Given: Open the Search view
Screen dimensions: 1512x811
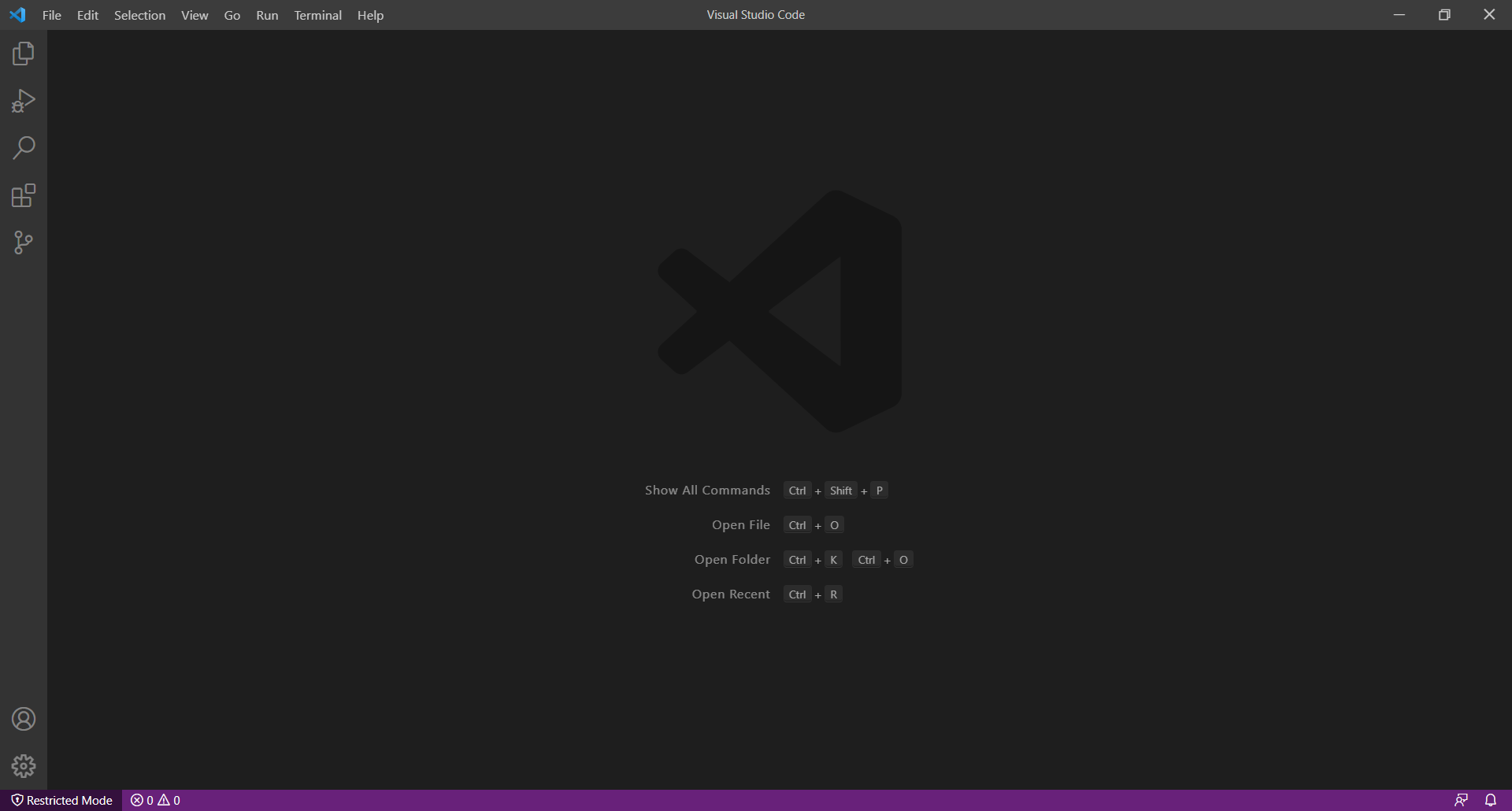Looking at the screenshot, I should (x=24, y=148).
